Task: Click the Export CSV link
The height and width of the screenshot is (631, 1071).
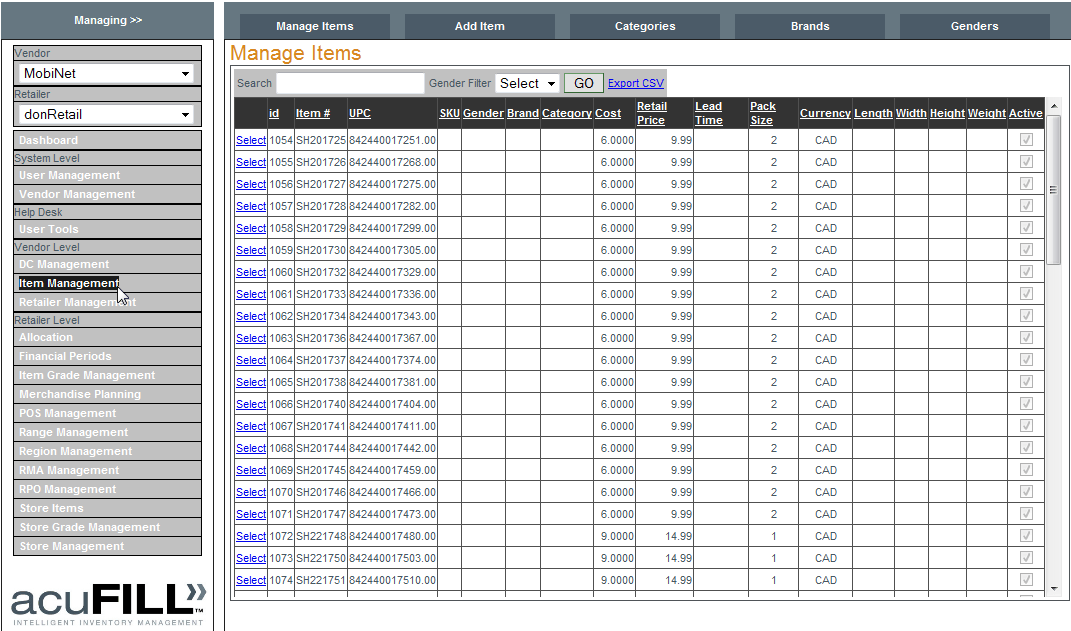Action: pyautogui.click(x=635, y=84)
